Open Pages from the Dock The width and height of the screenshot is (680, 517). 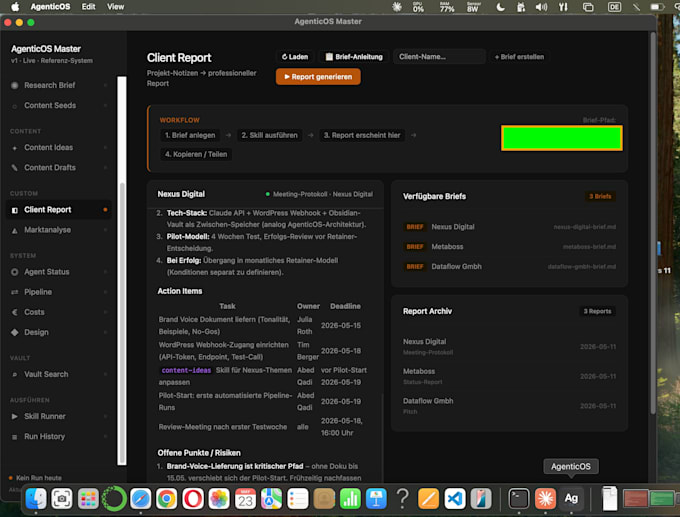(x=428, y=498)
